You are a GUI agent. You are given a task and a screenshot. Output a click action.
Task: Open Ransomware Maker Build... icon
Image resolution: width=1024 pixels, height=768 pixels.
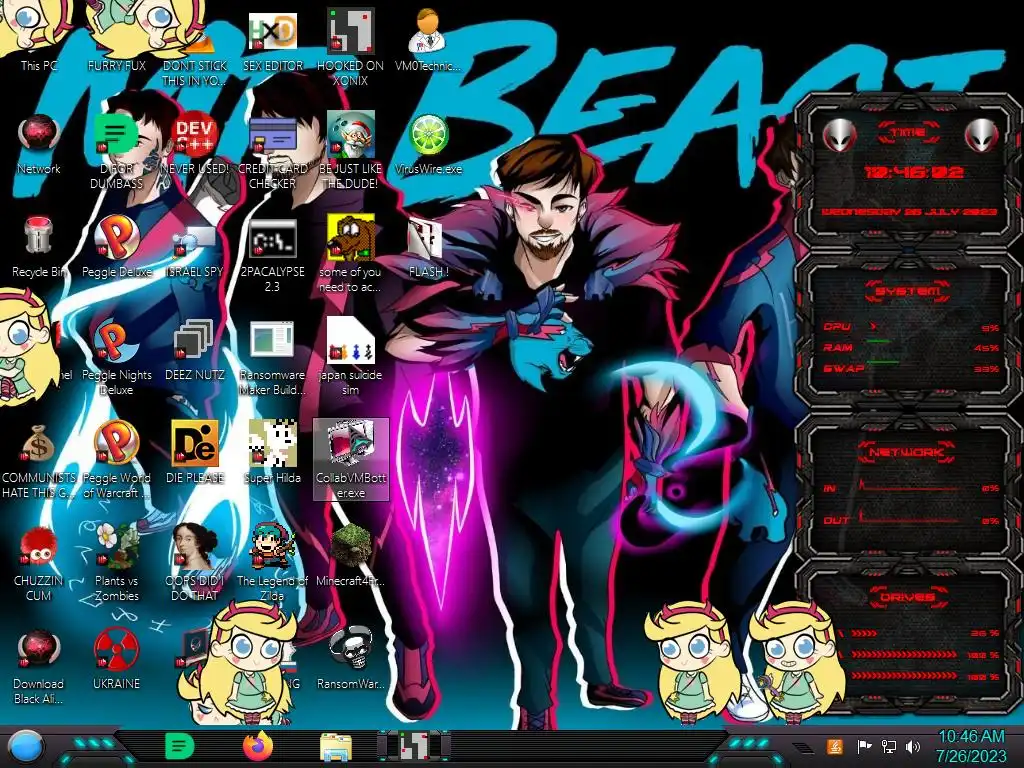point(272,358)
